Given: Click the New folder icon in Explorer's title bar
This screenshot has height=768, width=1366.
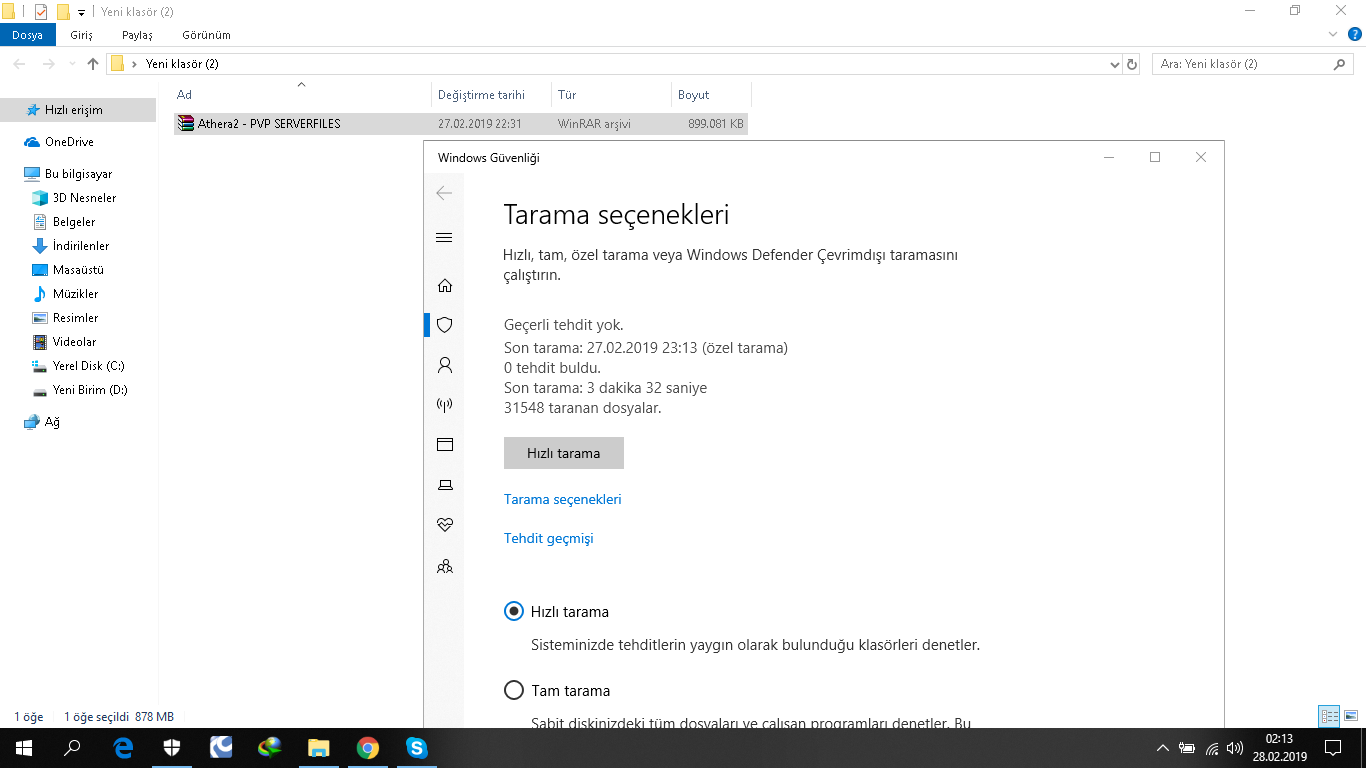Looking at the screenshot, I should tap(63, 12).
